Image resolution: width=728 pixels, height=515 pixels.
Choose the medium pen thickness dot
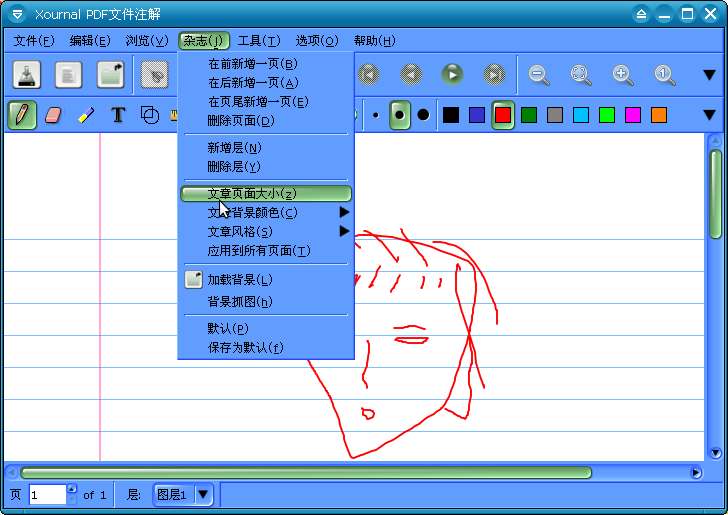pos(399,115)
